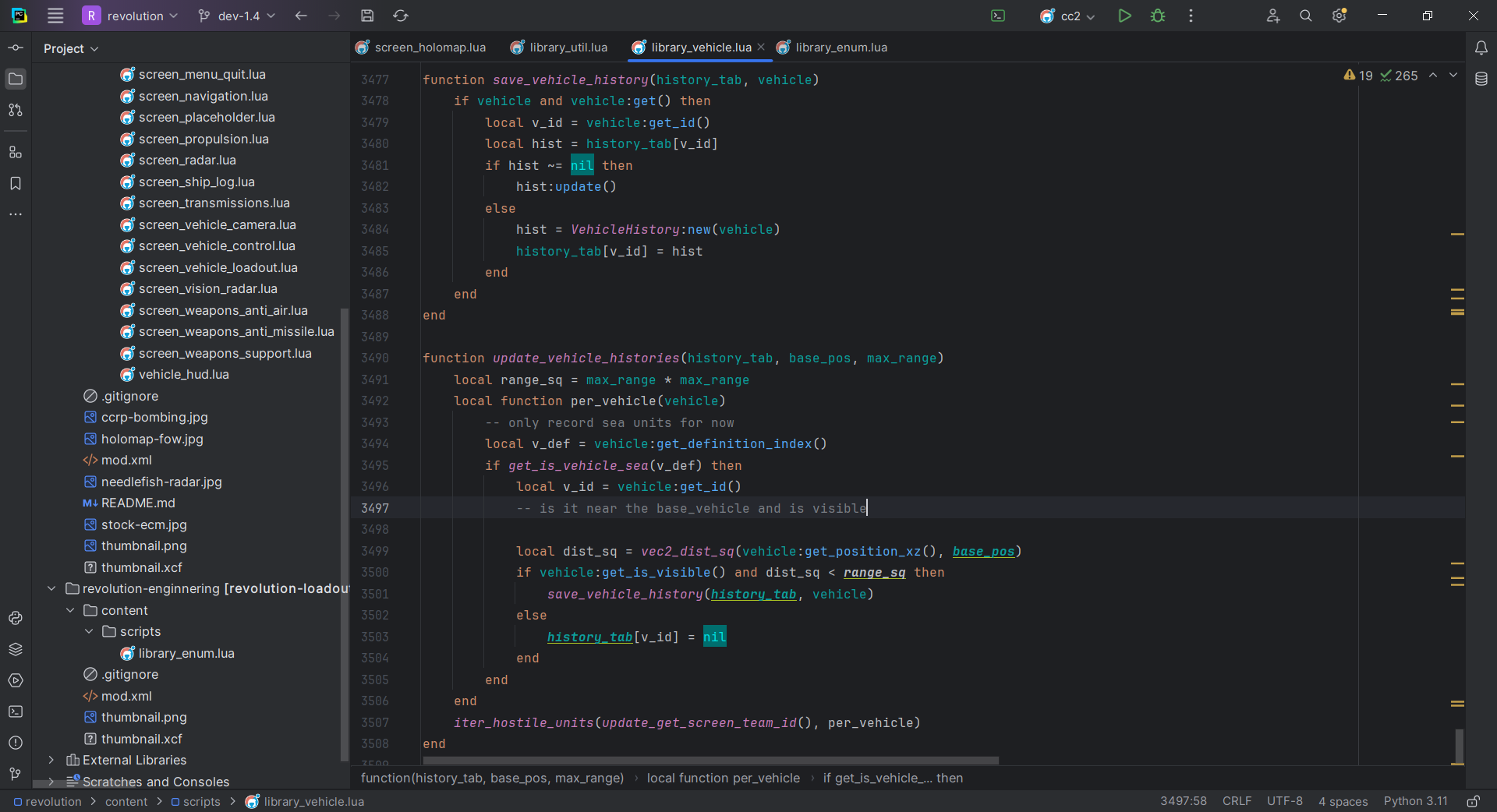Open the Terminal tool window icon

16,711
